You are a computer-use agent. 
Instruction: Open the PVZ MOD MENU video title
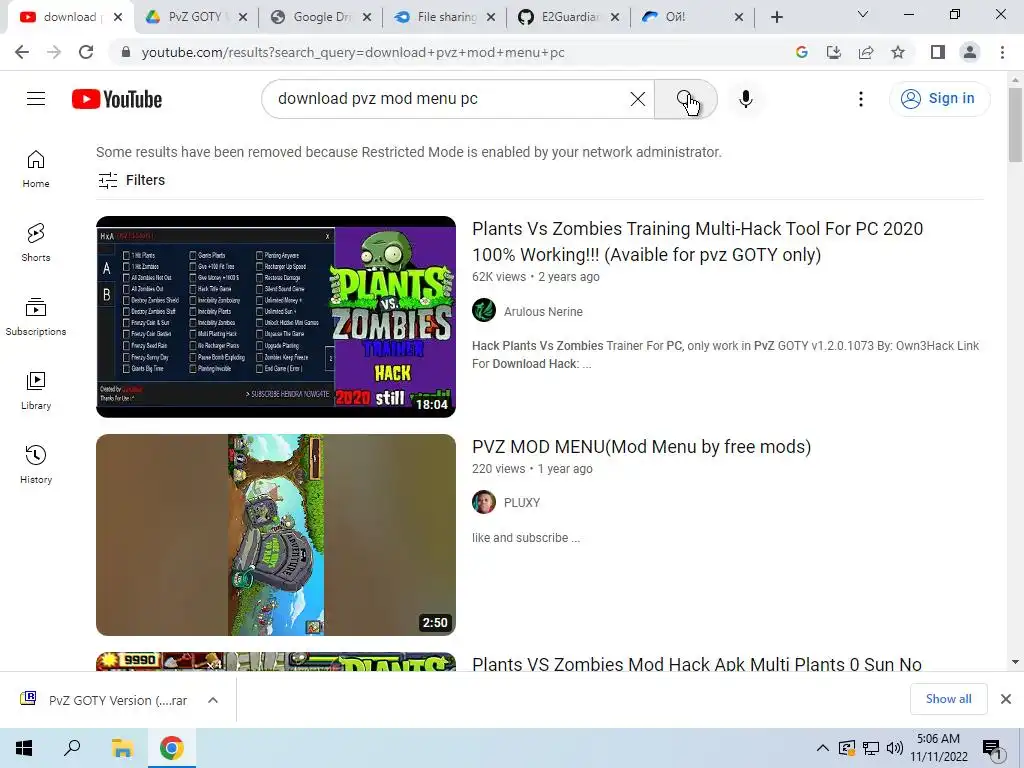(x=641, y=447)
